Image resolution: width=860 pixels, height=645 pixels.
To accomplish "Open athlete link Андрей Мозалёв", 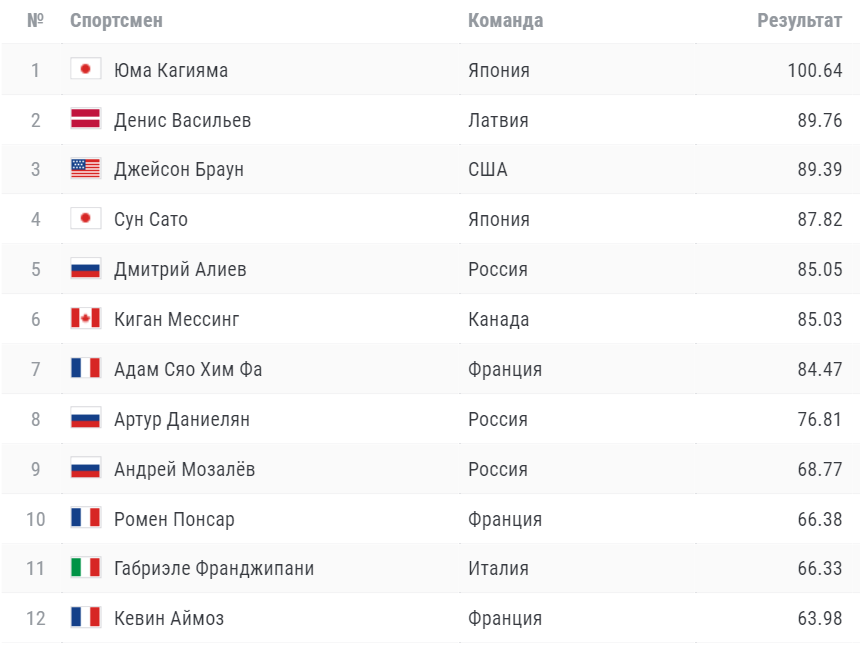I will [184, 469].
